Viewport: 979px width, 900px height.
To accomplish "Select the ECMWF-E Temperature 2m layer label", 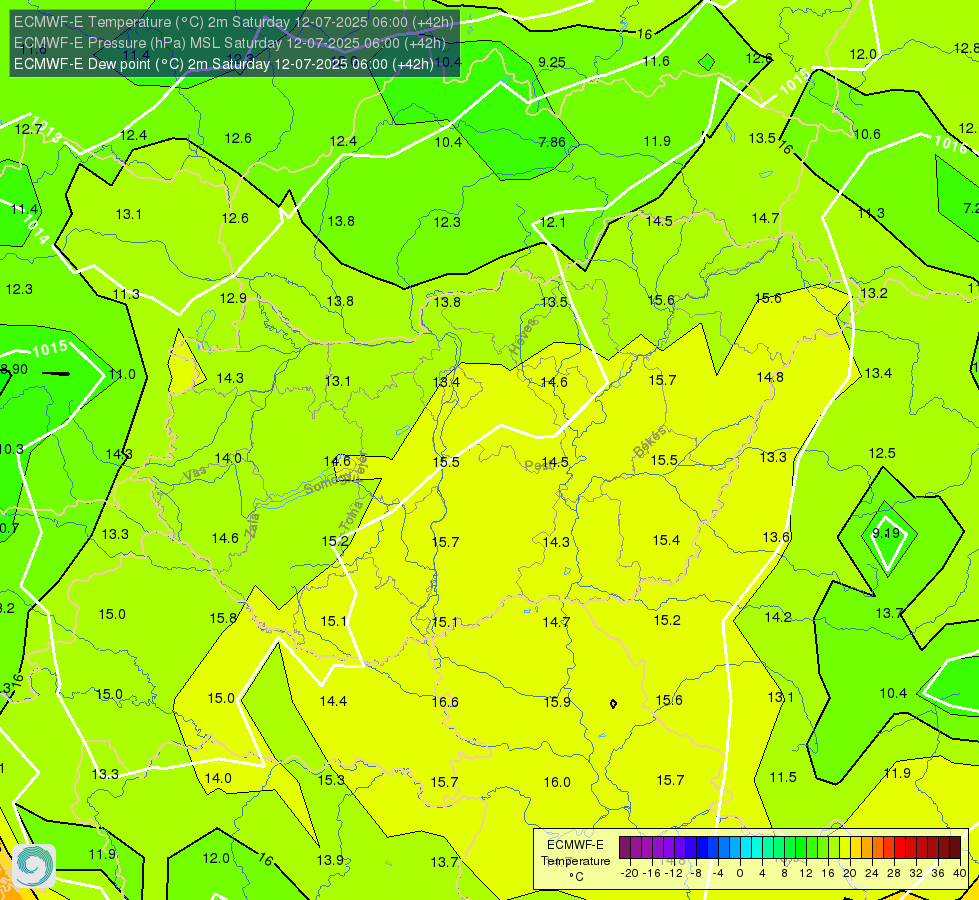I will 234,22.
